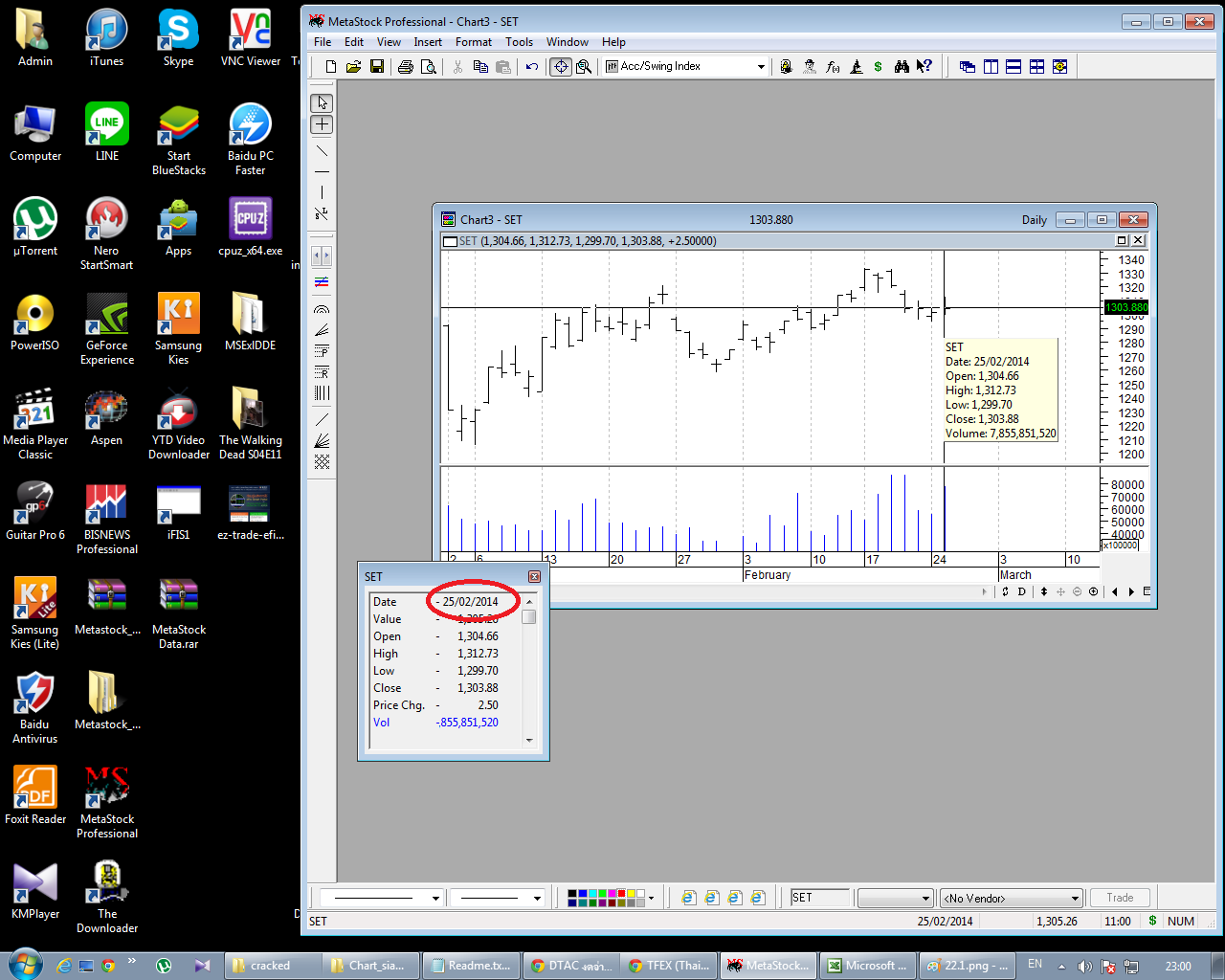Open the Tools menu
The width and height of the screenshot is (1225, 980).
pyautogui.click(x=519, y=42)
